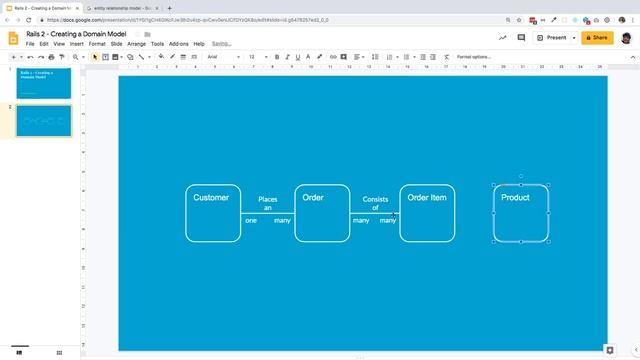
Task: Open the Add-ons menu
Action: click(x=179, y=44)
